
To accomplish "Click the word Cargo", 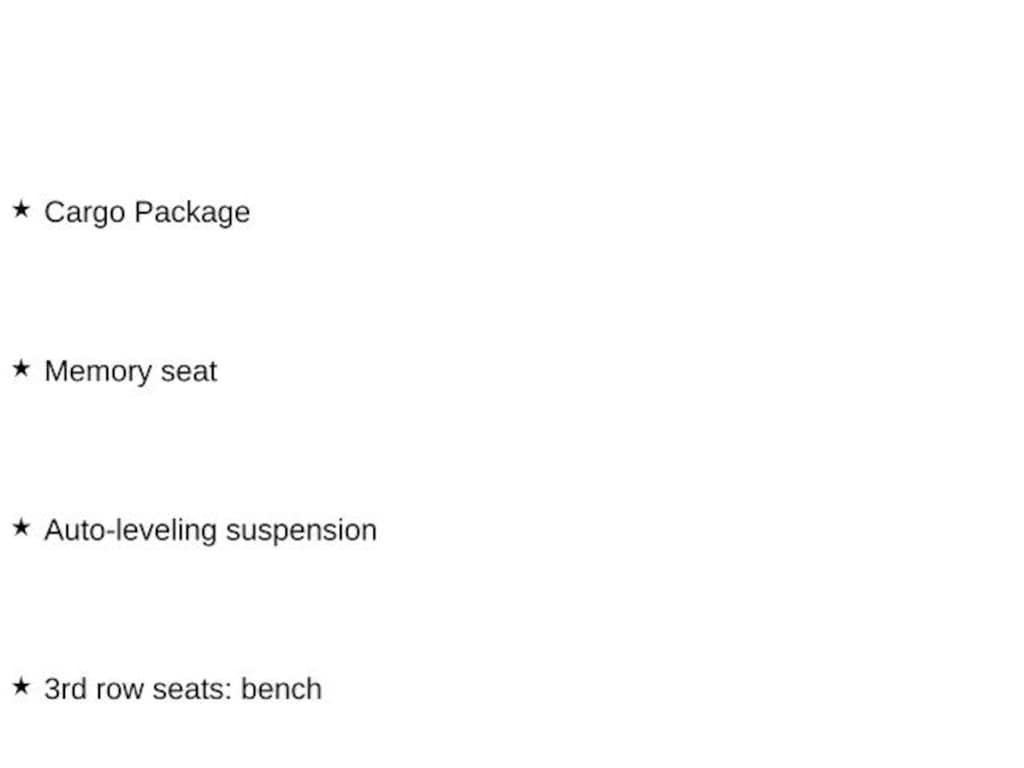I will coord(85,213).
